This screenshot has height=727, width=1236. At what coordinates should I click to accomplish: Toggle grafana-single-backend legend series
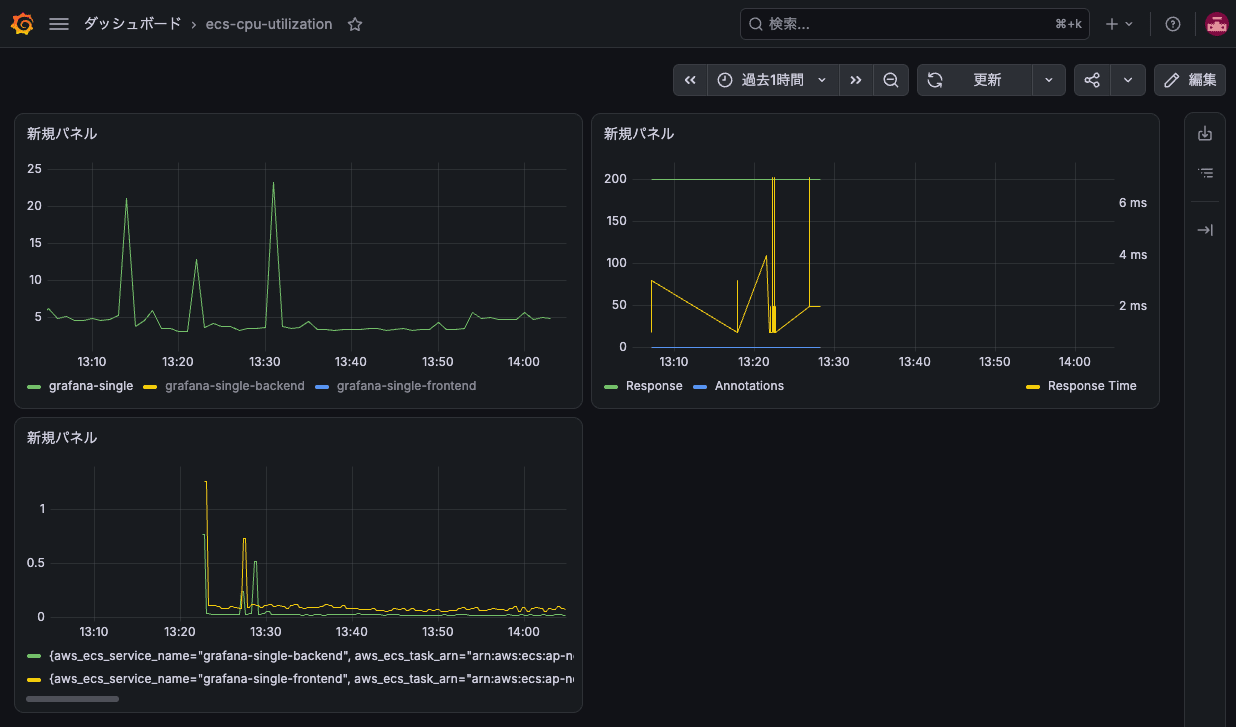click(x=235, y=386)
